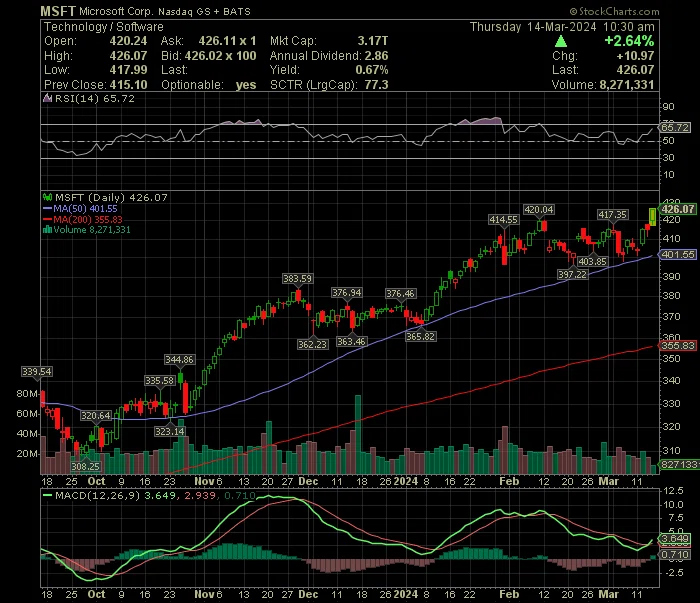The width and height of the screenshot is (700, 603).
Task: Click the volume bars icon in the legend
Action: tap(47, 230)
